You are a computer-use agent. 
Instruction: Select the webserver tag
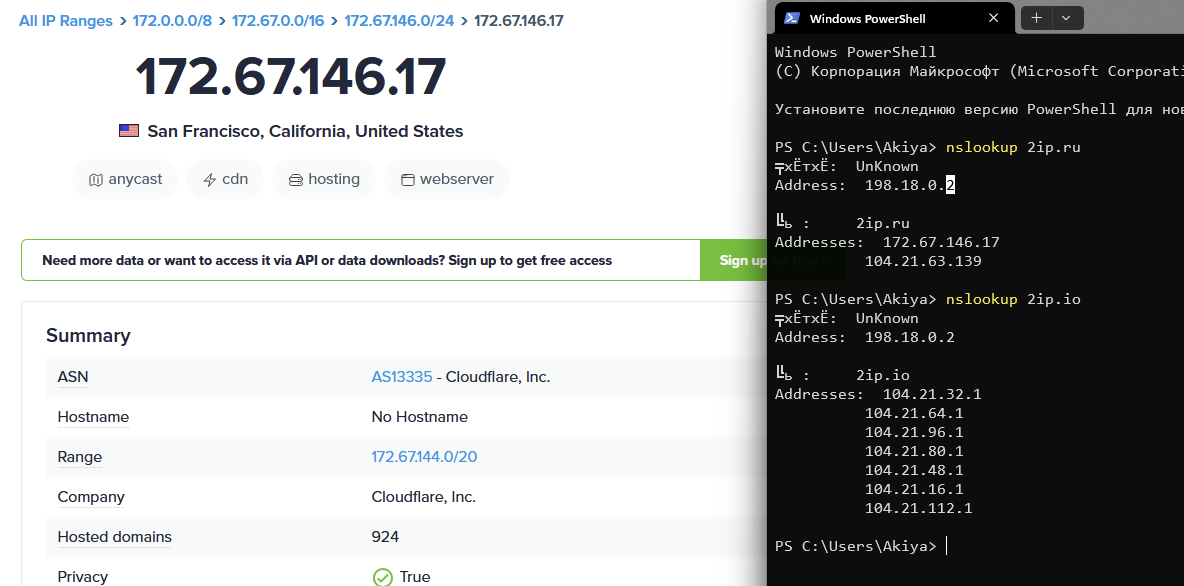[447, 179]
